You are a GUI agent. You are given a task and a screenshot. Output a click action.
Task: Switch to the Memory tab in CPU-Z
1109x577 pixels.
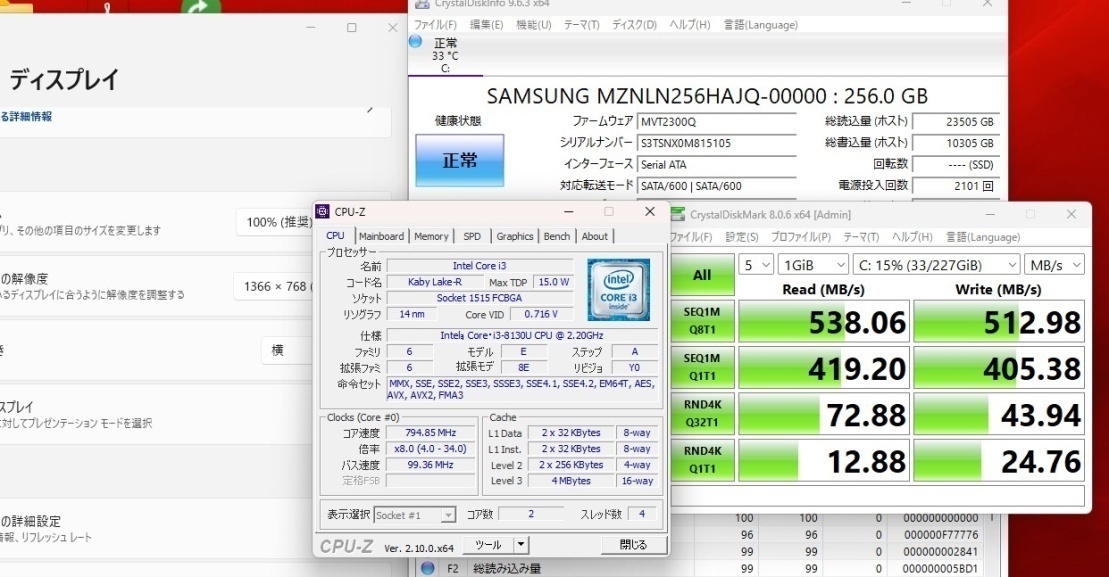click(x=431, y=236)
